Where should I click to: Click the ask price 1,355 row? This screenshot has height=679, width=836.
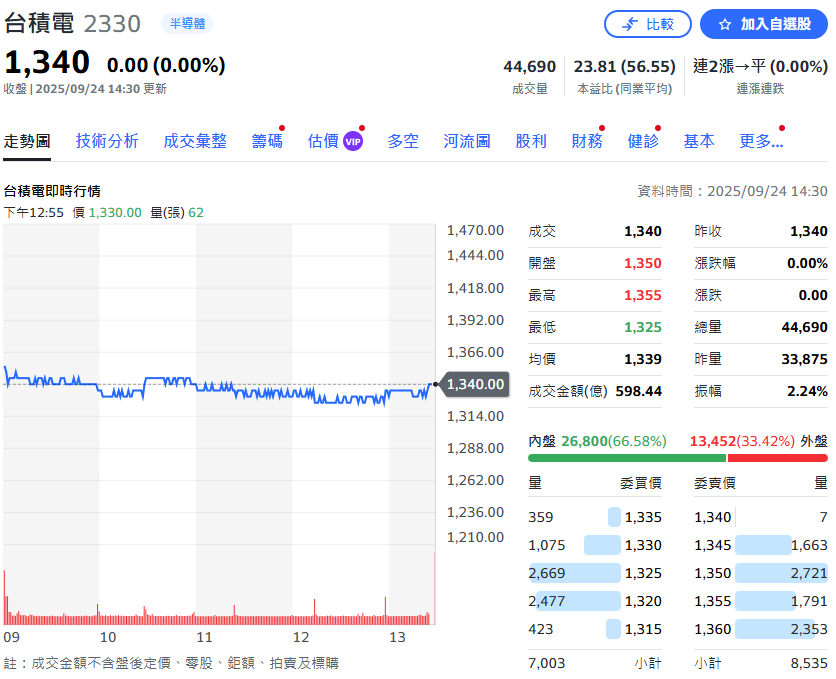point(761,601)
